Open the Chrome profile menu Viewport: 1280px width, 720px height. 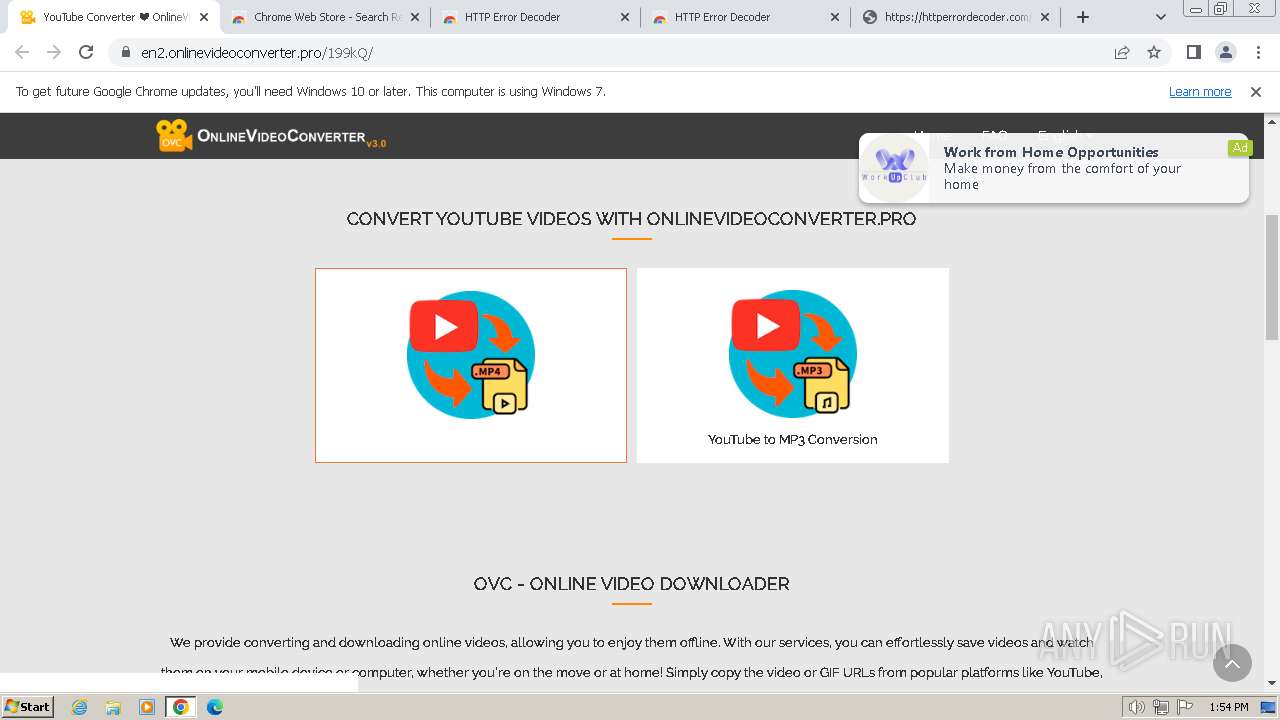(x=1226, y=52)
